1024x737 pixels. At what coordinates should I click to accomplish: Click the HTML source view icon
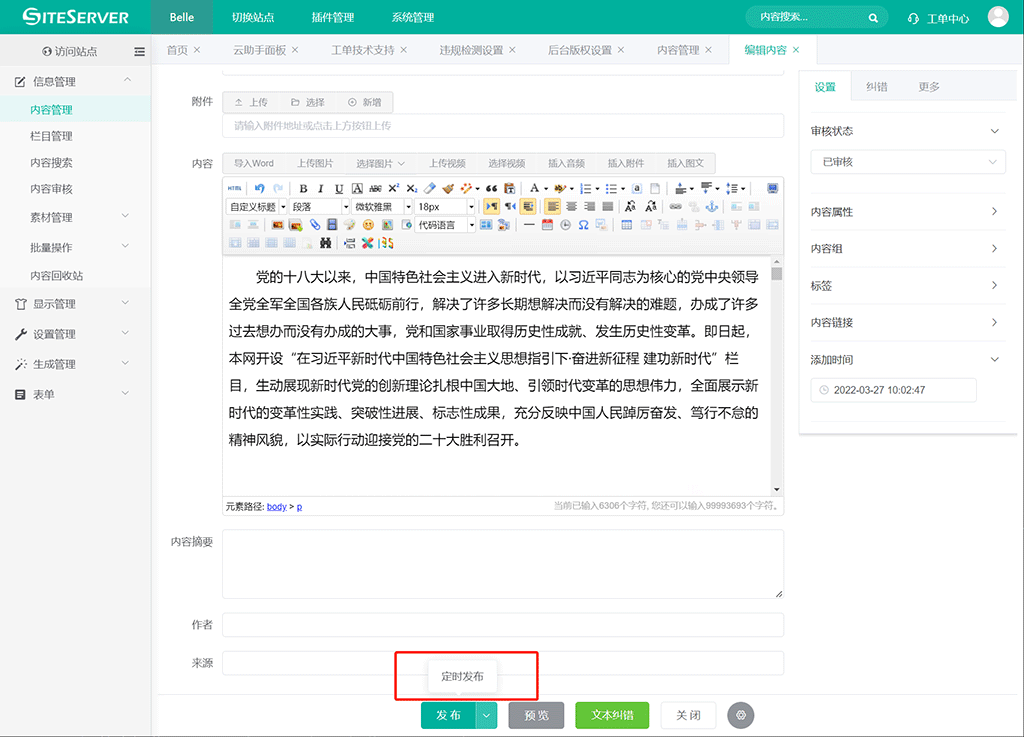click(x=234, y=188)
